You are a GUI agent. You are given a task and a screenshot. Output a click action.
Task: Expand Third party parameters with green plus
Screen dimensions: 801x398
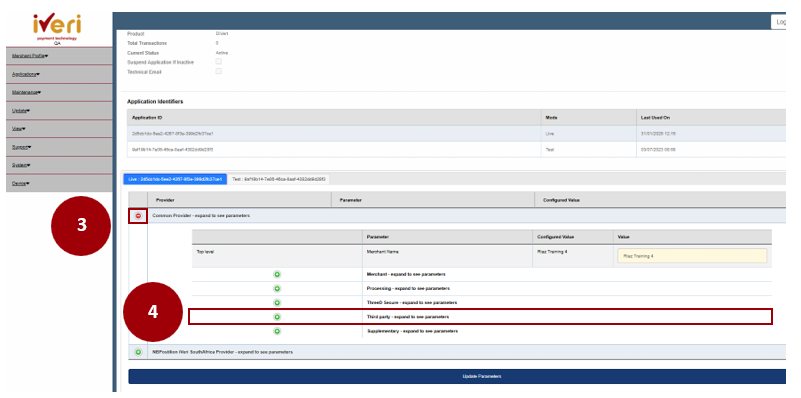coord(277,317)
